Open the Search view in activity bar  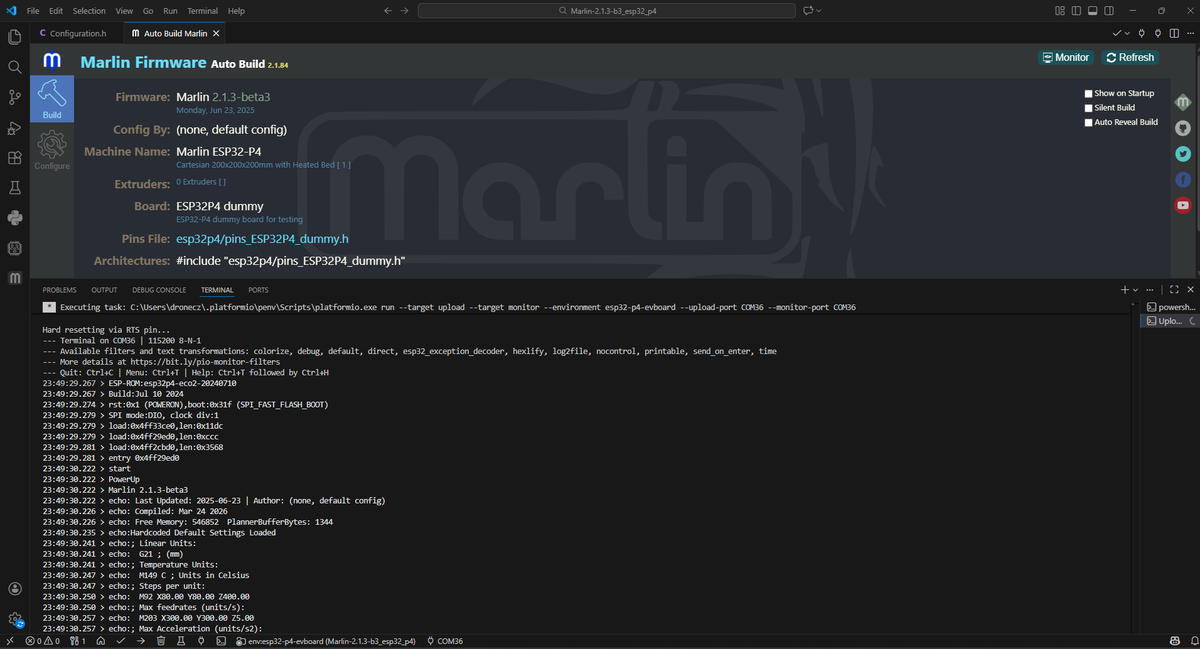[15, 67]
